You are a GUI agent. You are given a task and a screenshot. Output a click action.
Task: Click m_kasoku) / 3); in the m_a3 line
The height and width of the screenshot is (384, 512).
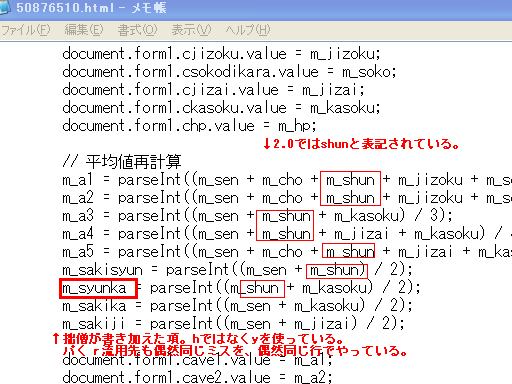(x=394, y=216)
